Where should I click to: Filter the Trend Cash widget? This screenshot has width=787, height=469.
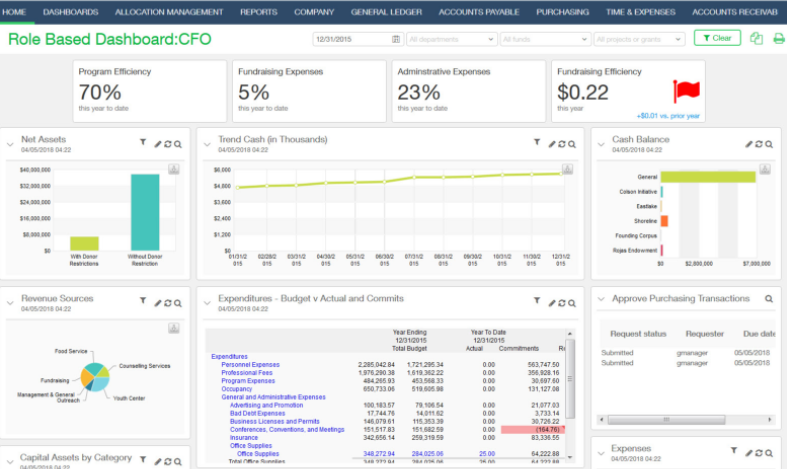[x=537, y=143]
